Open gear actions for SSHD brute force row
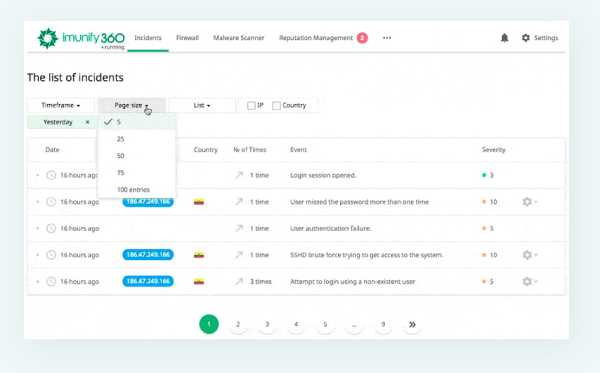This screenshot has width=600, height=373. pyautogui.click(x=529, y=255)
